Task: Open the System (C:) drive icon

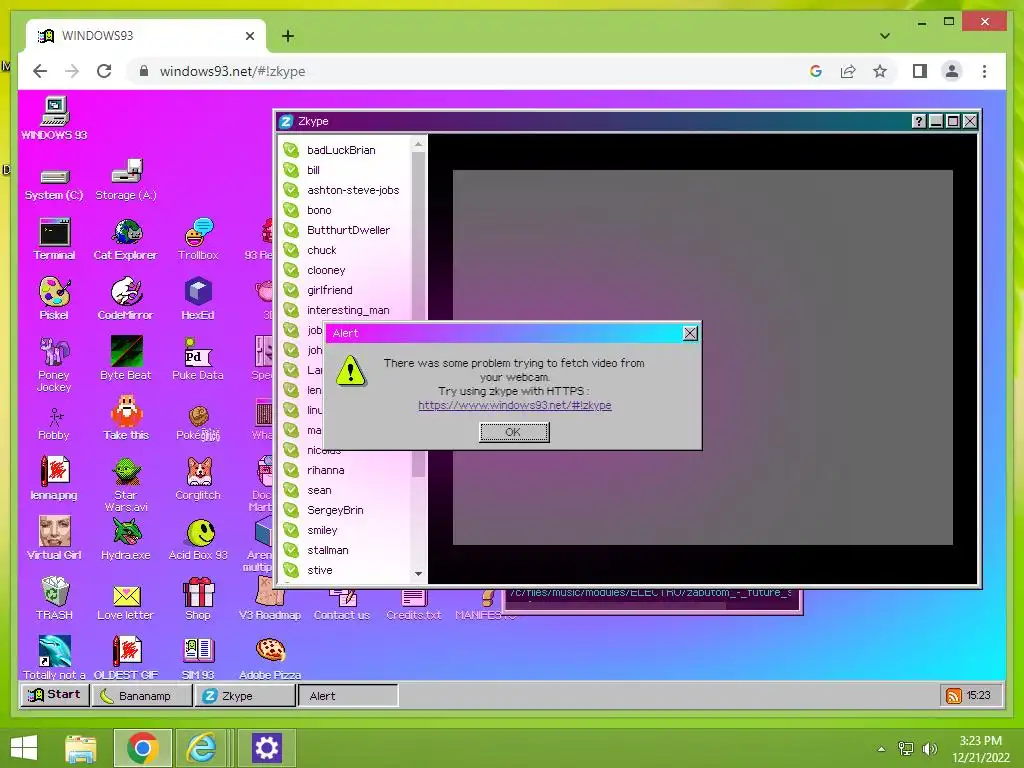Action: [54, 184]
